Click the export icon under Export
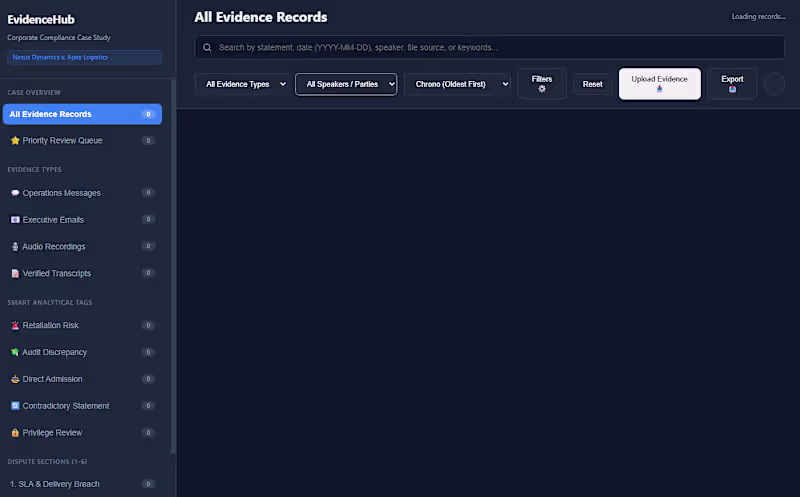800x497 pixels. point(732,89)
